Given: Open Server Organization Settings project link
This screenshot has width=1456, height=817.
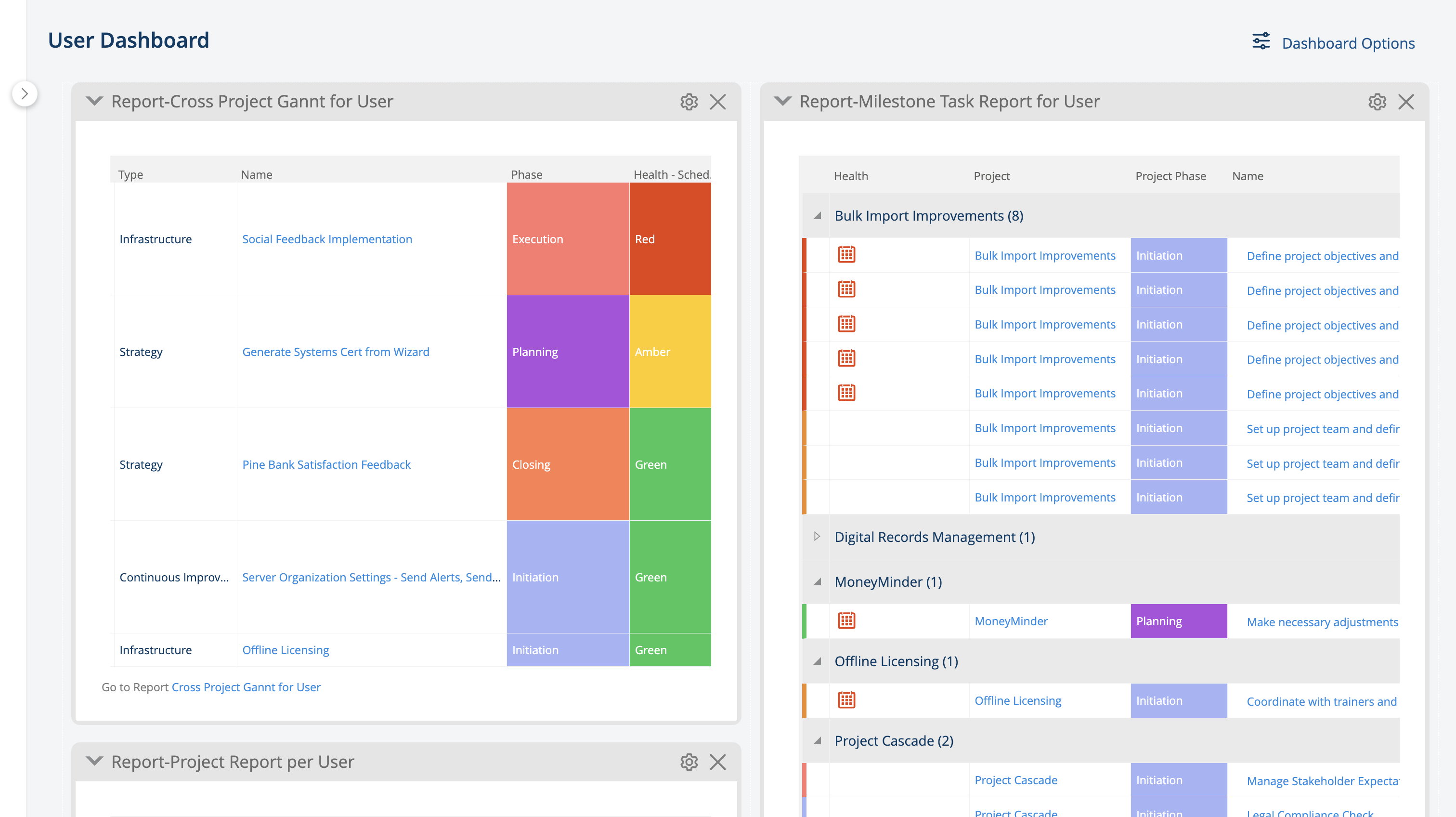Looking at the screenshot, I should pyautogui.click(x=371, y=577).
